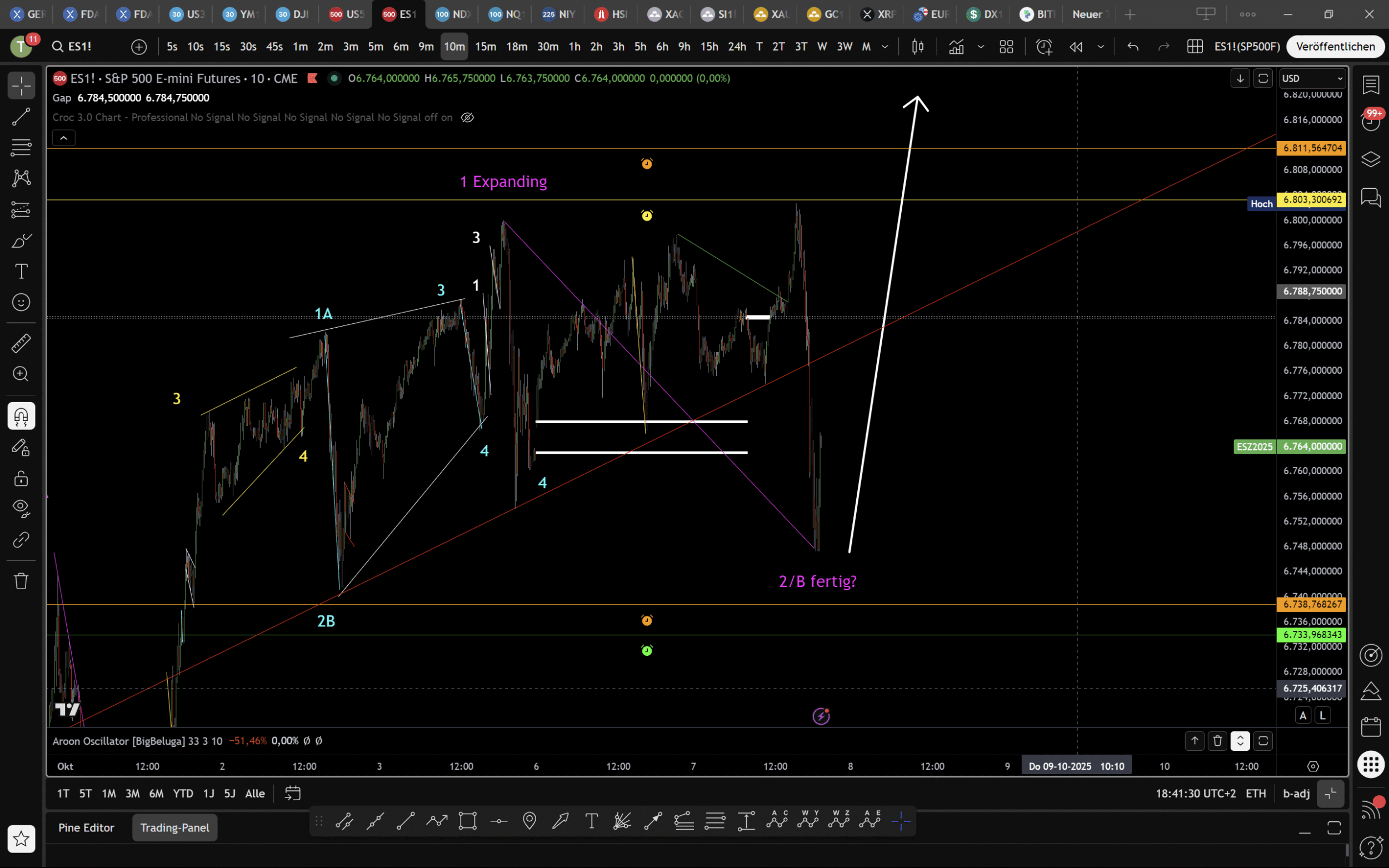Select the Text annotation tool
The image size is (1389, 868).
pyautogui.click(x=21, y=271)
